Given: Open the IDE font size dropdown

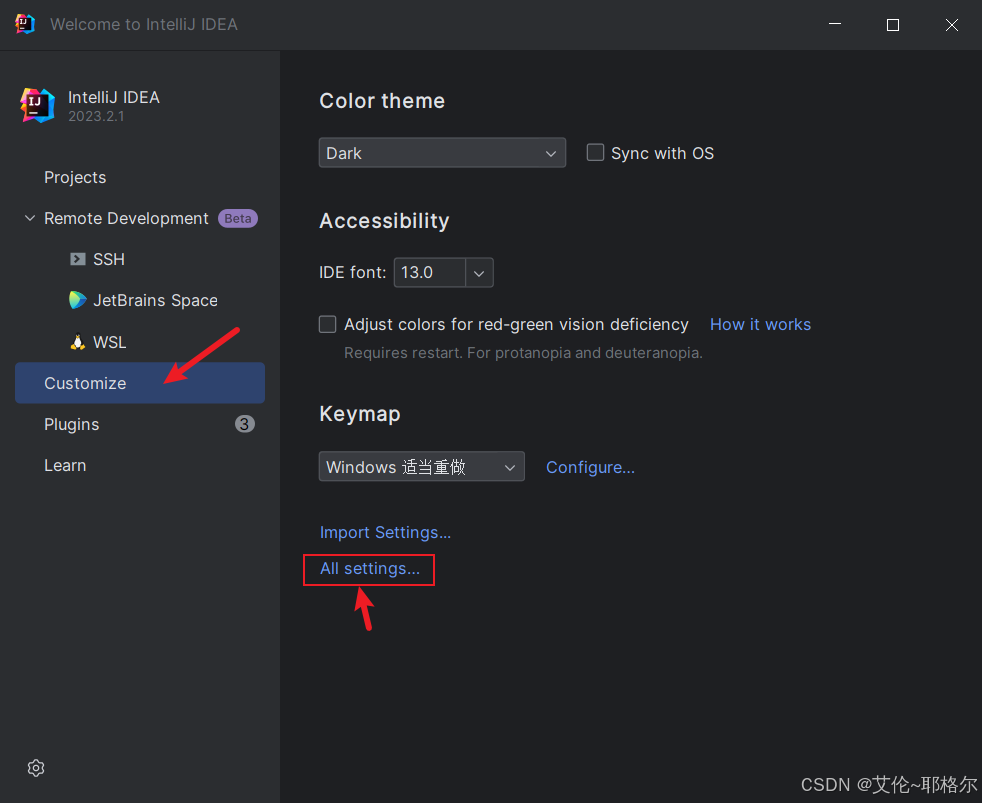Looking at the screenshot, I should click(x=479, y=272).
